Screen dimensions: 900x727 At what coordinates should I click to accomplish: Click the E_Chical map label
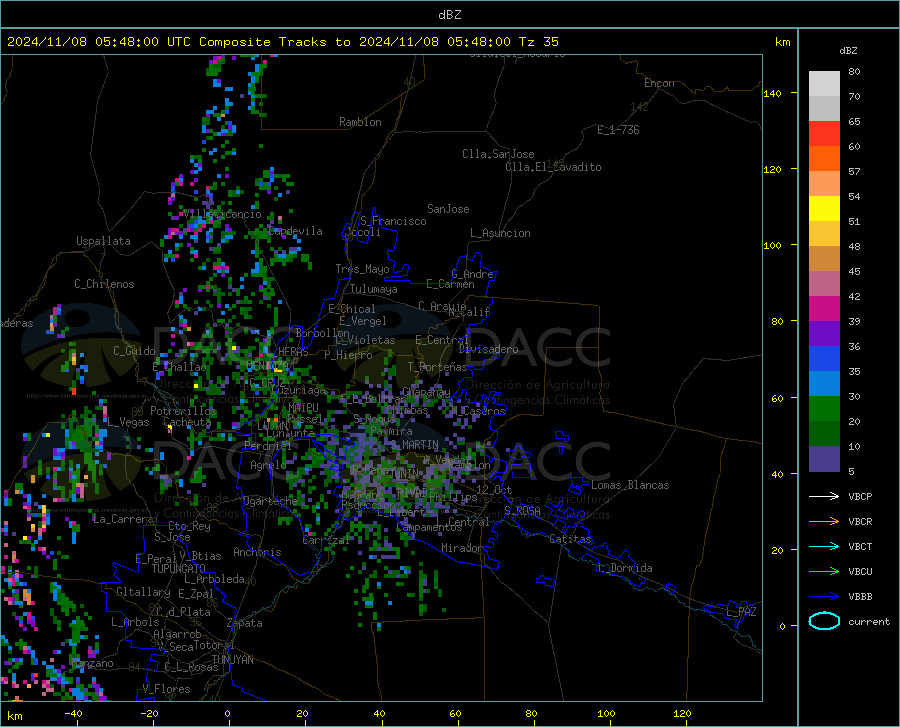[x=352, y=309]
